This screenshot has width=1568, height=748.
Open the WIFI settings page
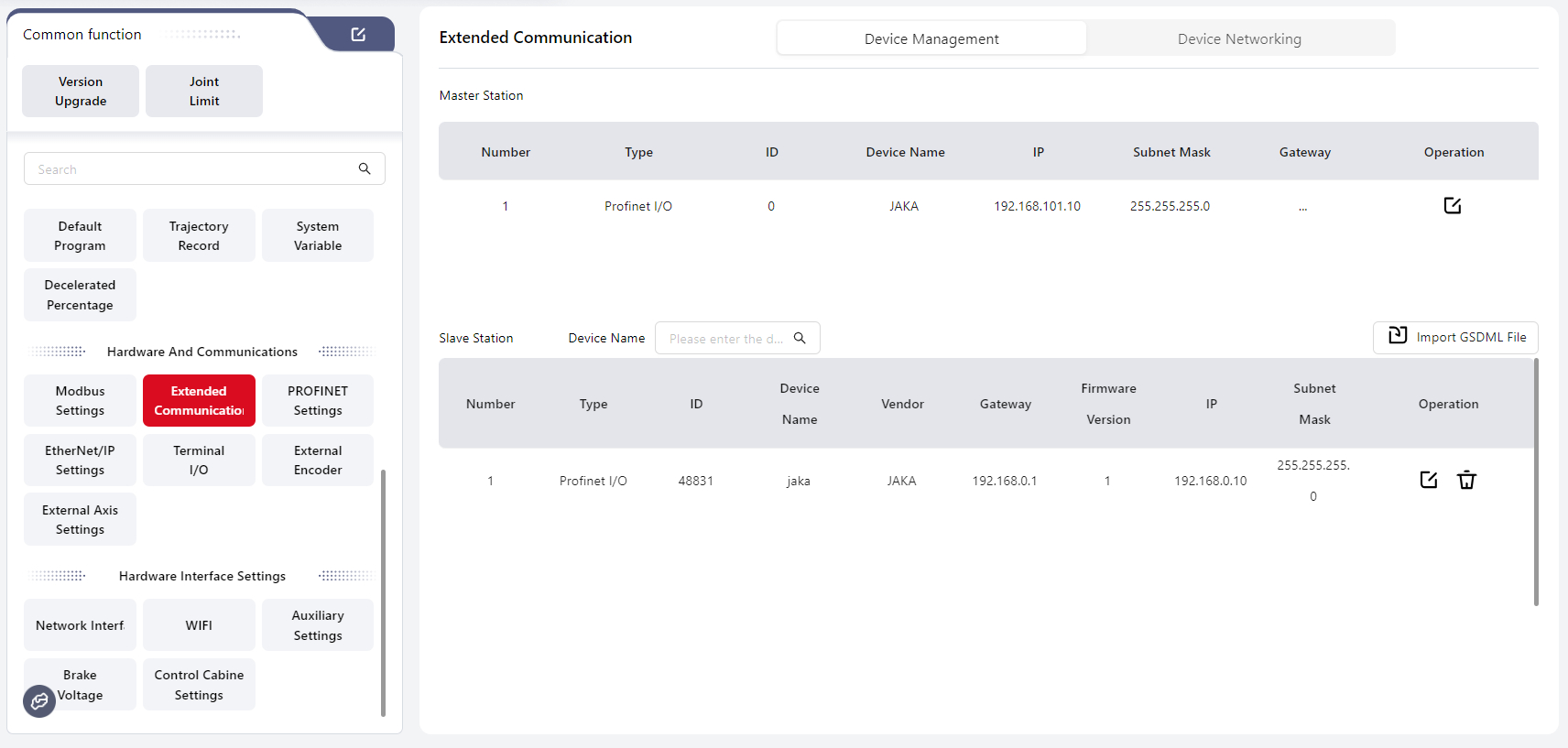[199, 625]
